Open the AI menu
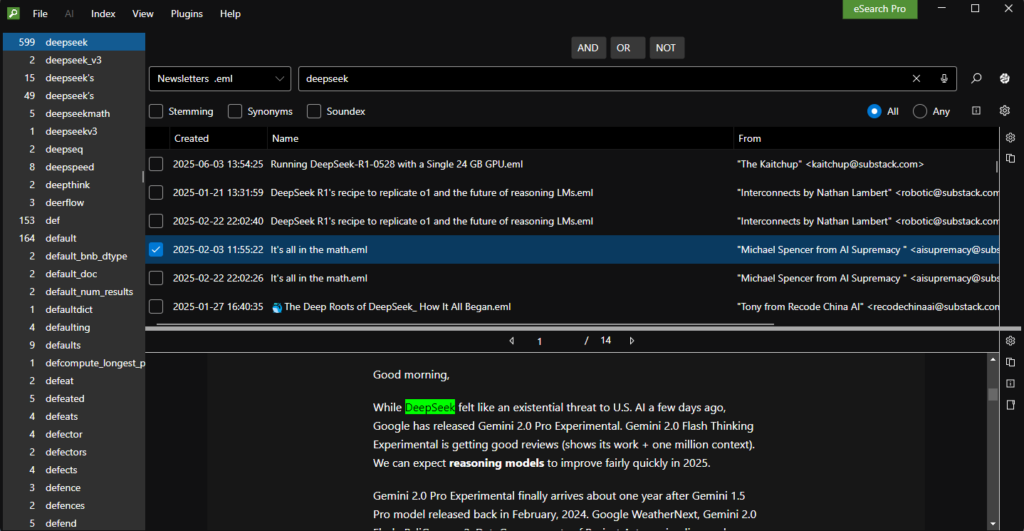Screen dimensions: 1024x531 pyautogui.click(x=69, y=13)
